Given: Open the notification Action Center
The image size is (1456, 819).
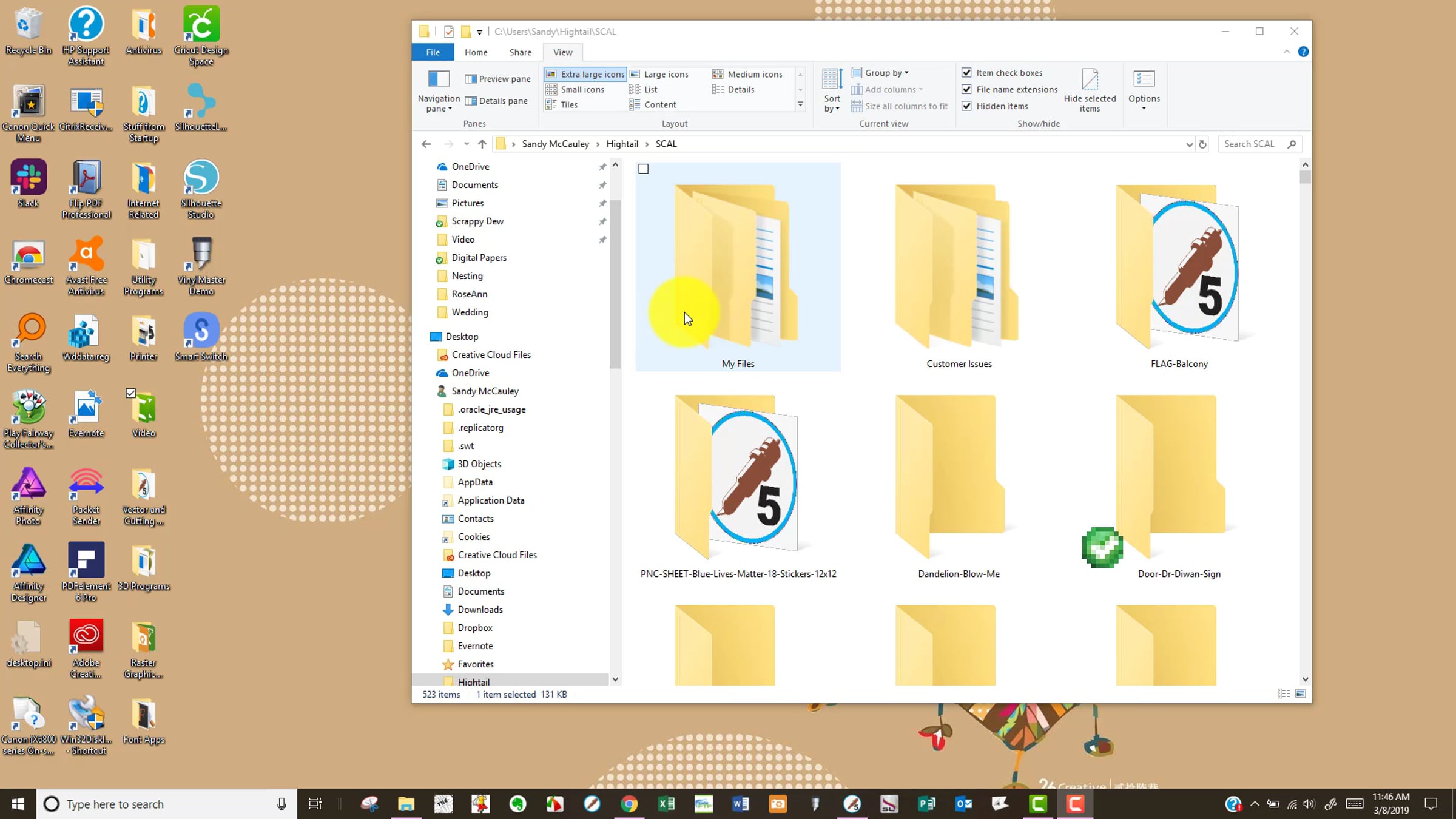Looking at the screenshot, I should (1431, 804).
